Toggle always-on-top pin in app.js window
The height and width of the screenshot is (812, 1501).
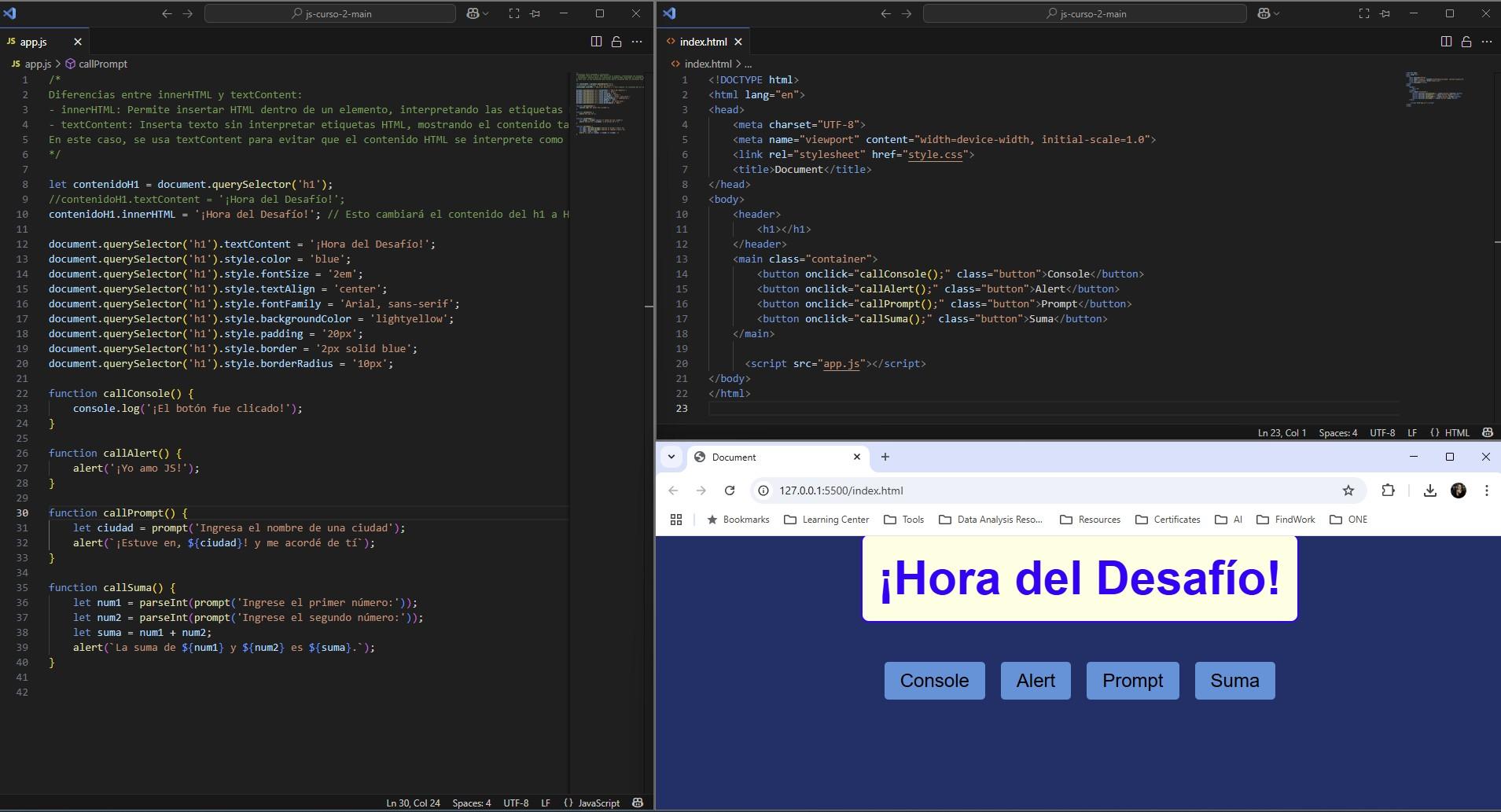click(x=535, y=13)
